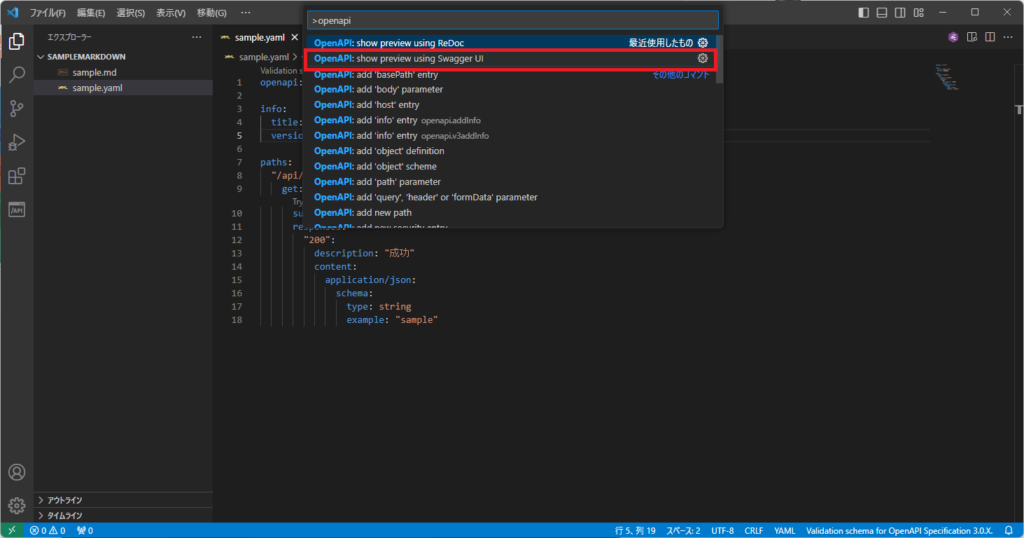Click the editor minimap
The width and height of the screenshot is (1024, 538).
click(946, 76)
